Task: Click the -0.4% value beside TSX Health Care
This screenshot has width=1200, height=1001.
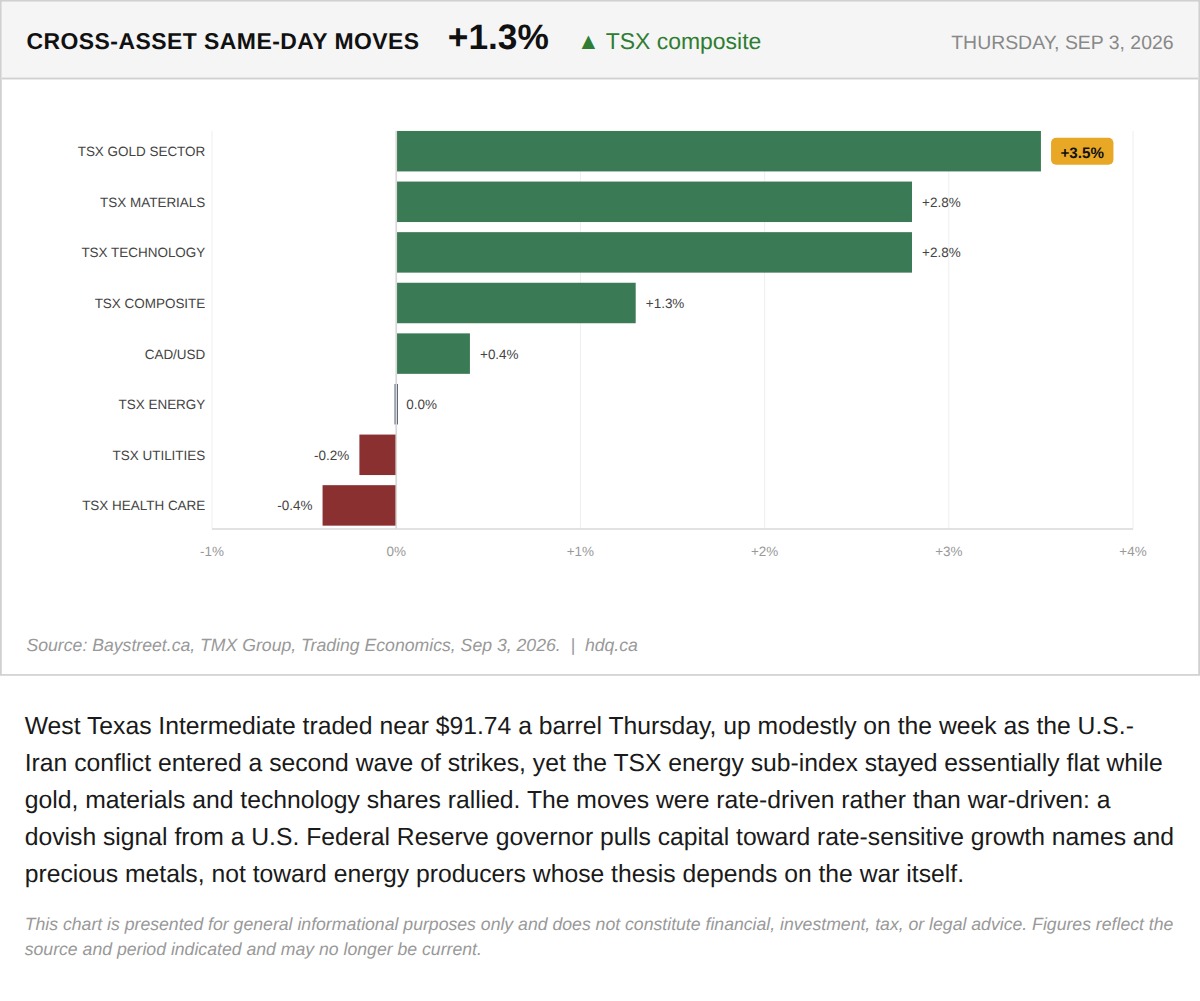Action: click(294, 505)
